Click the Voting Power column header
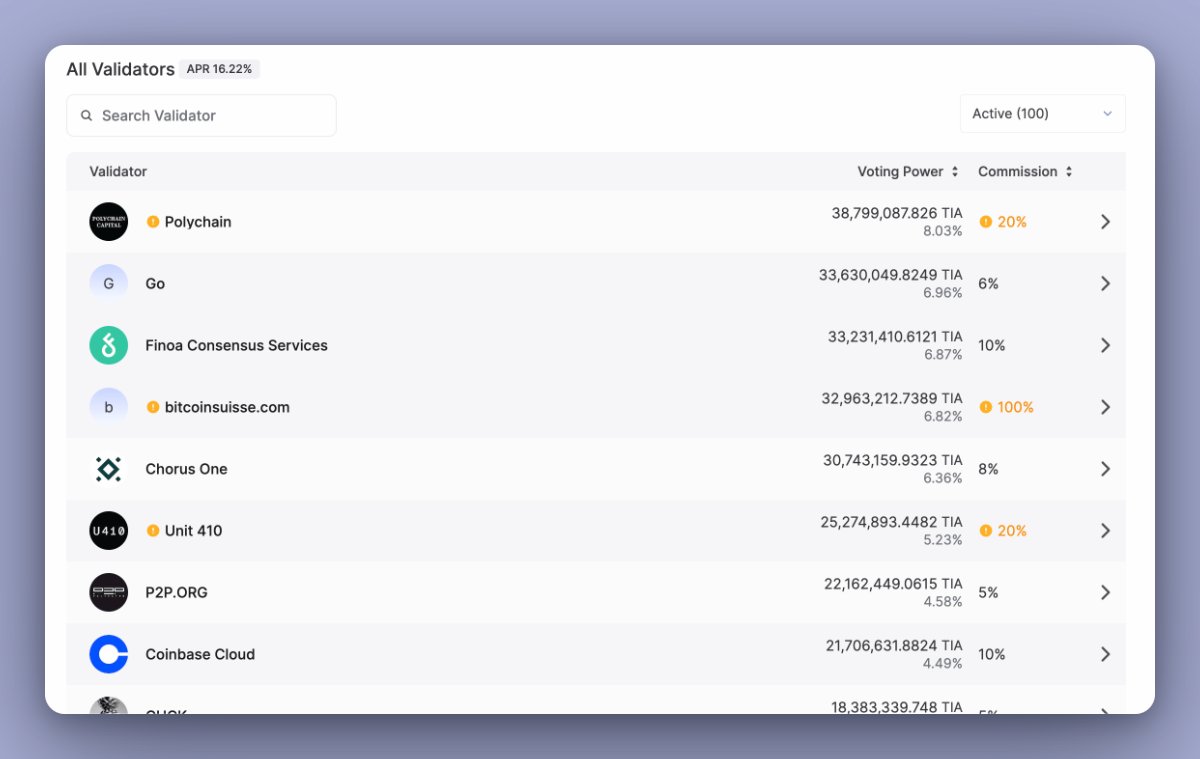 pyautogui.click(x=900, y=172)
